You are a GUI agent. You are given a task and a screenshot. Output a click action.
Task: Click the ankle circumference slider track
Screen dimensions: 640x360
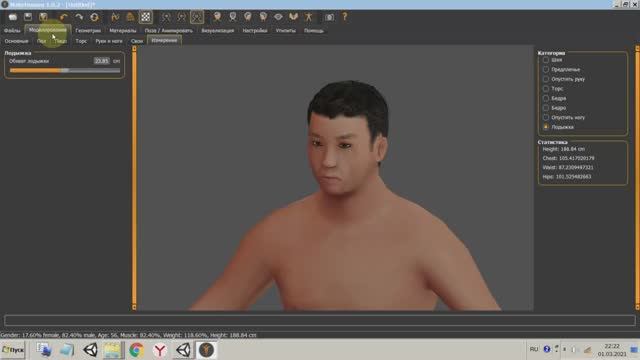65,71
